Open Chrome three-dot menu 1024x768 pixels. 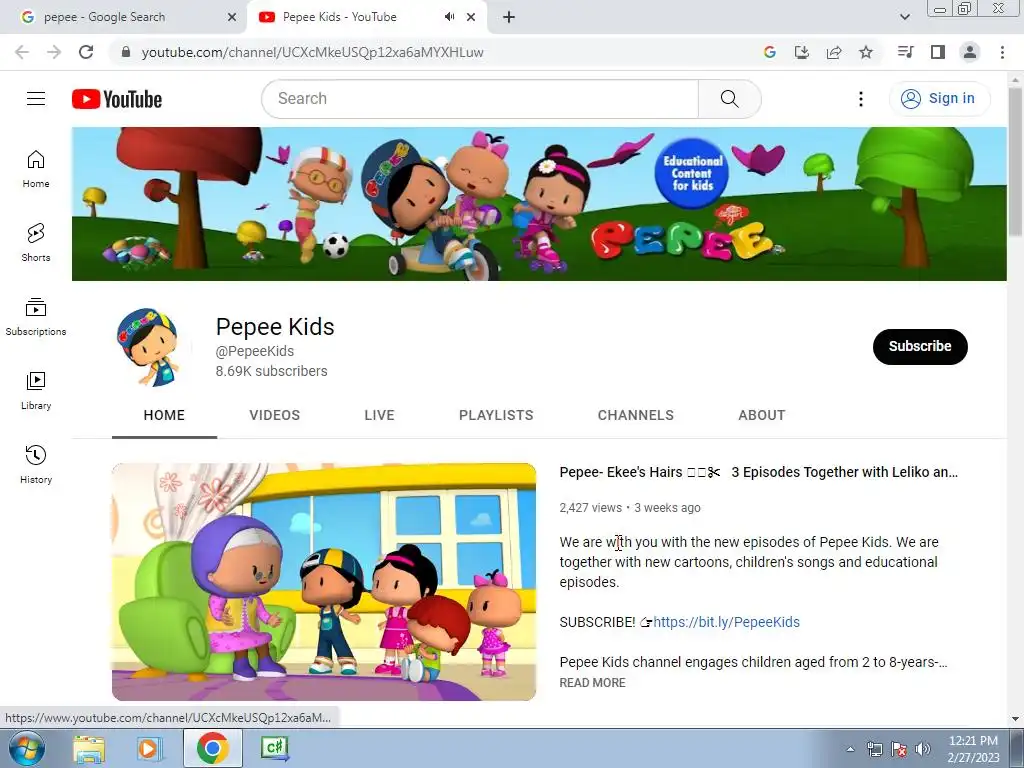click(1002, 52)
